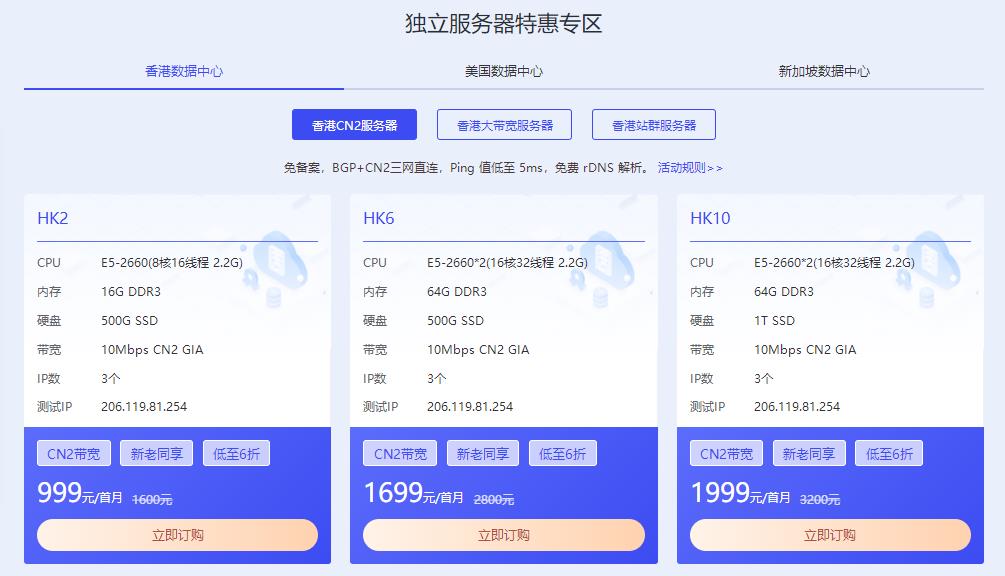The image size is (1005, 576).
Task: Click 16G DDR3 memory value on HK2
Action: pyautogui.click(x=131, y=292)
